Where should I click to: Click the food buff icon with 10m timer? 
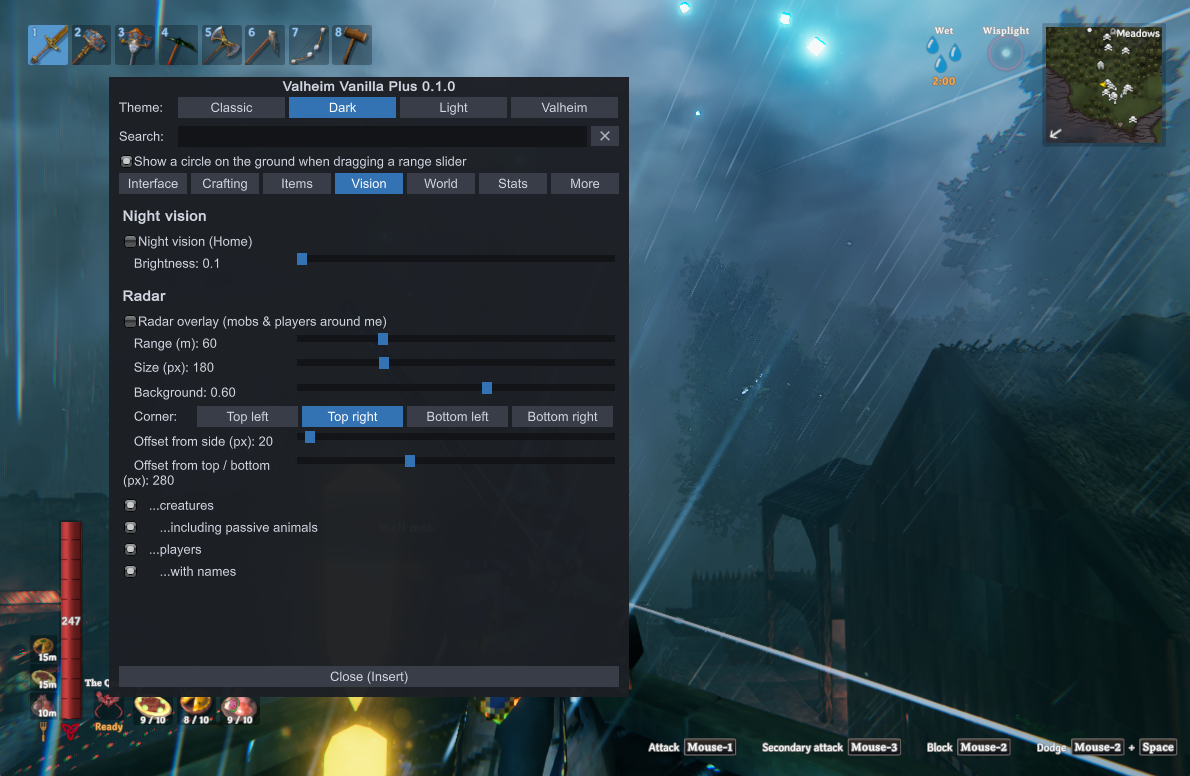coord(44,705)
